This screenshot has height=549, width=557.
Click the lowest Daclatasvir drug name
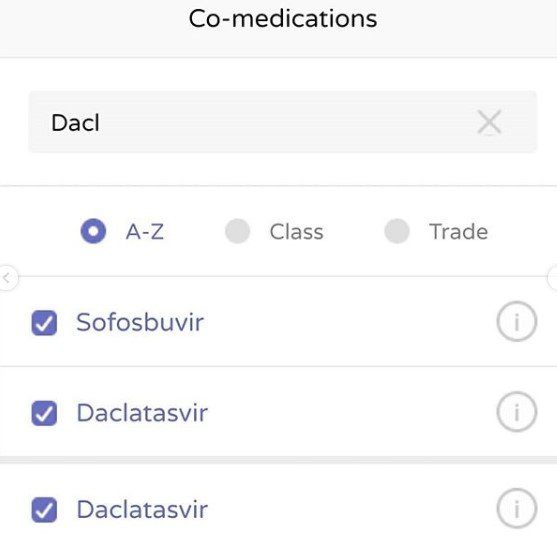coord(142,509)
